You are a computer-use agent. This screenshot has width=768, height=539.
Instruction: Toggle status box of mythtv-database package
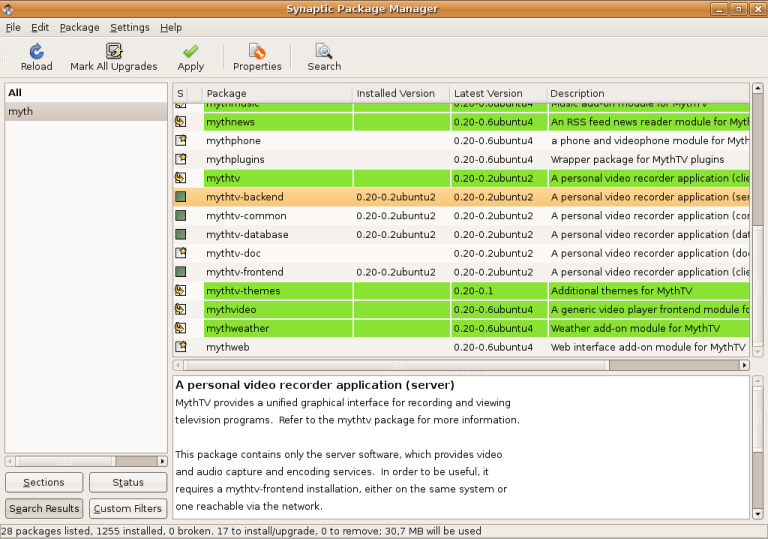click(181, 234)
